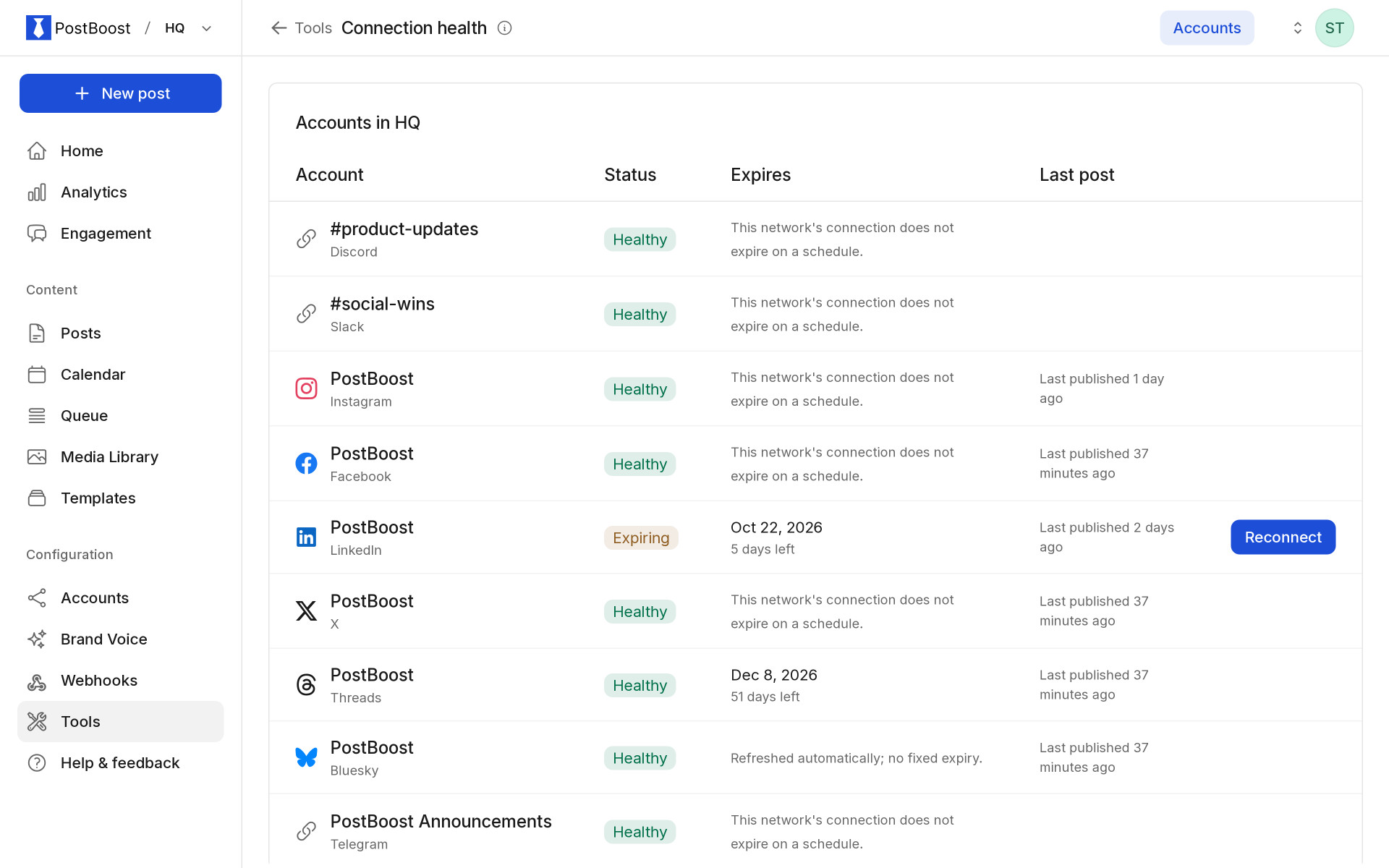
Task: Click the Instagram icon in the PostBoost row
Action: (306, 388)
